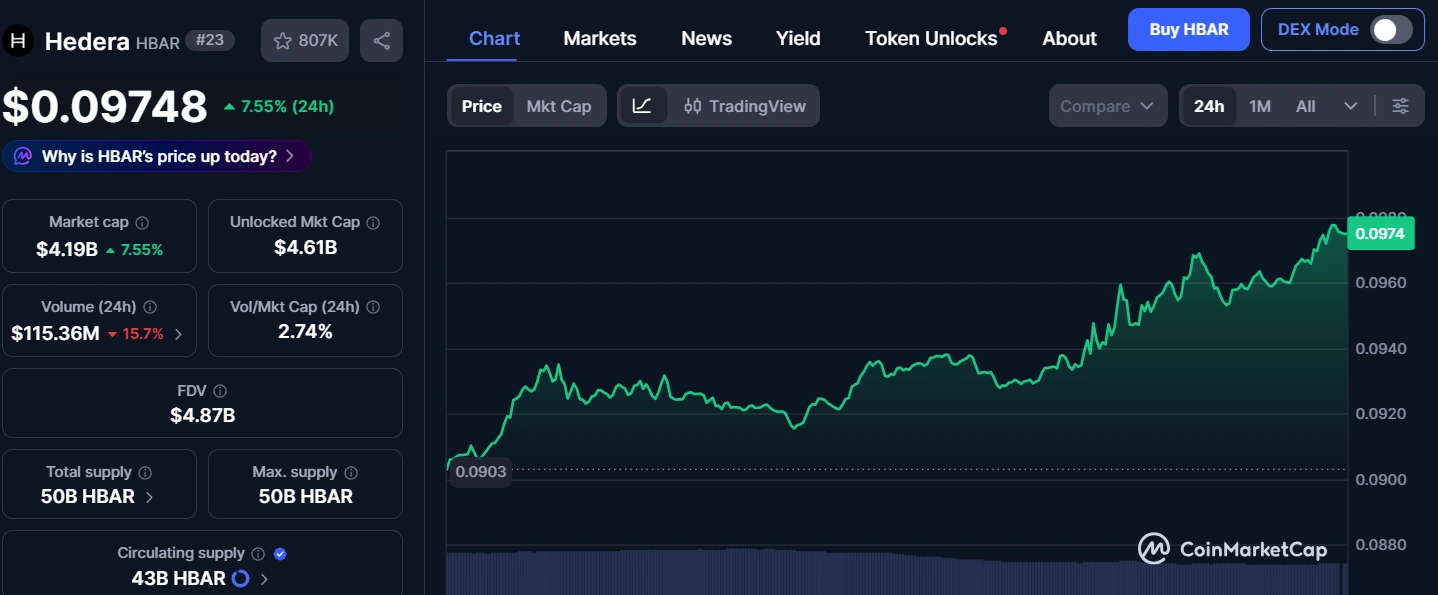The height and width of the screenshot is (595, 1438).
Task: Click the 0.0974 current price label
Action: coord(1380,234)
